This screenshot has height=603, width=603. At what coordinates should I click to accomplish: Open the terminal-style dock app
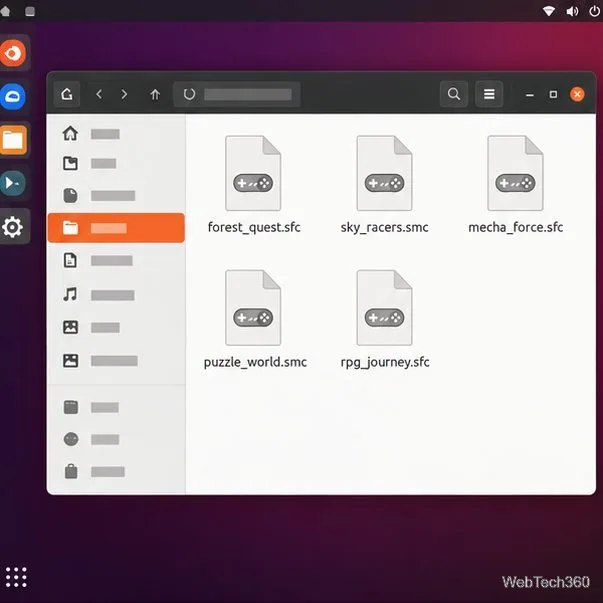[x=13, y=183]
